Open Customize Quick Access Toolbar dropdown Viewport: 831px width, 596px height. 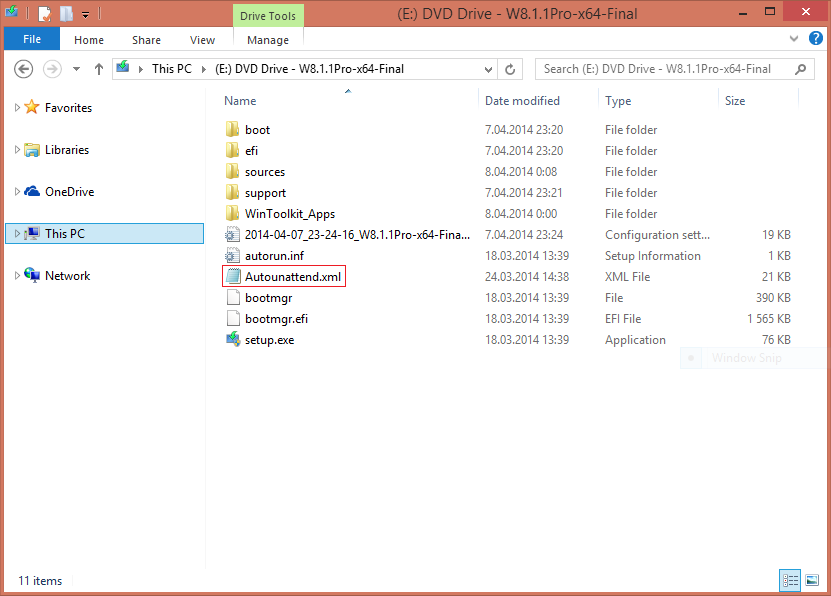coord(85,15)
